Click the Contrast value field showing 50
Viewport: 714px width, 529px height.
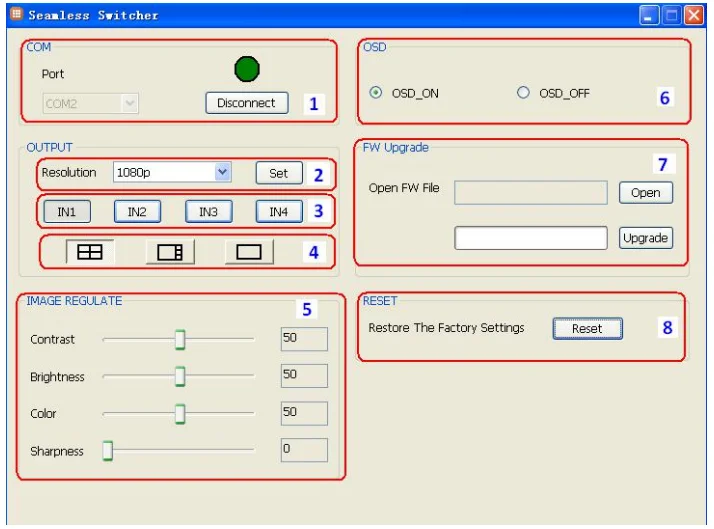304,339
